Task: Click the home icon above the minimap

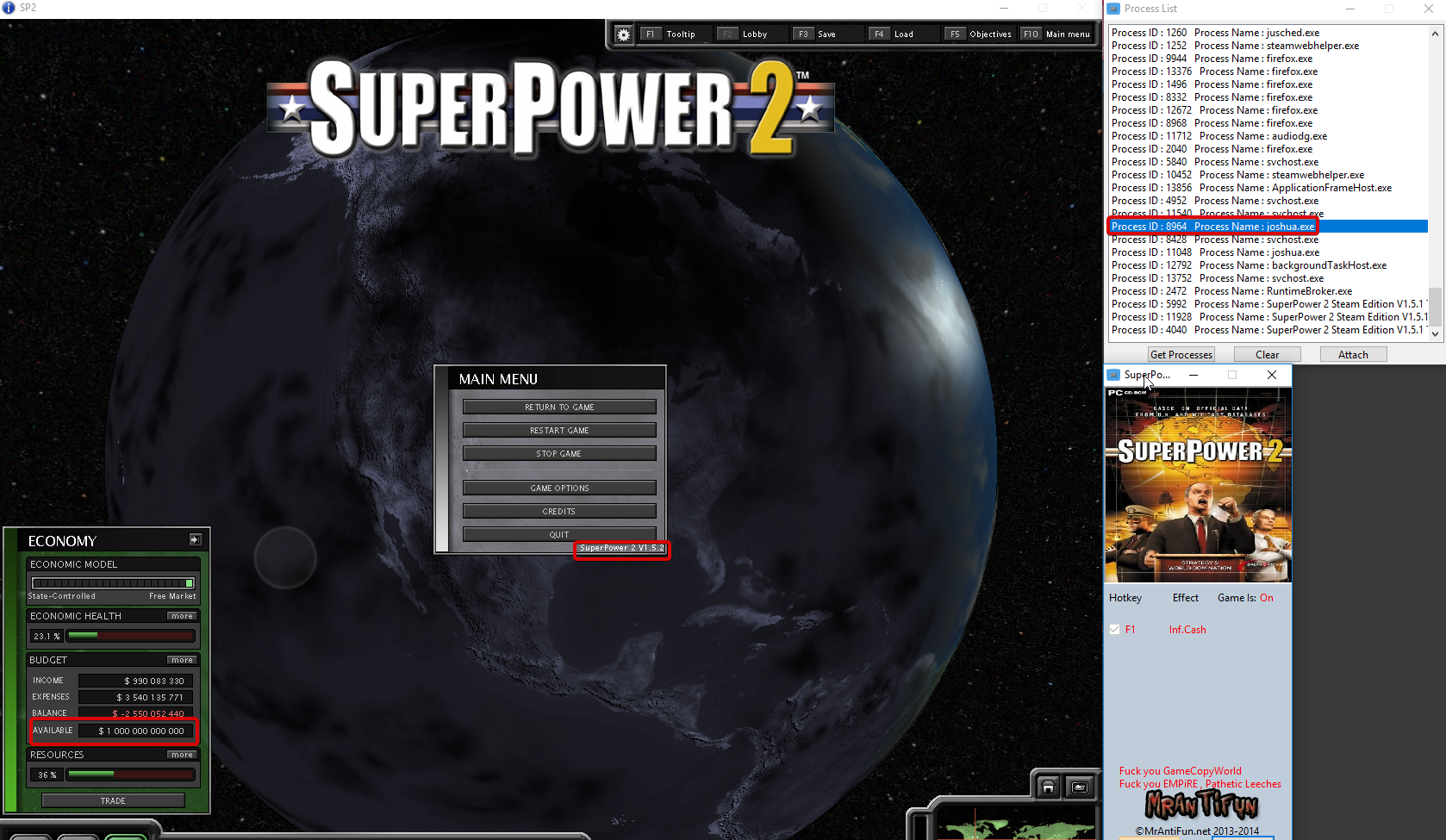Action: tap(1048, 787)
